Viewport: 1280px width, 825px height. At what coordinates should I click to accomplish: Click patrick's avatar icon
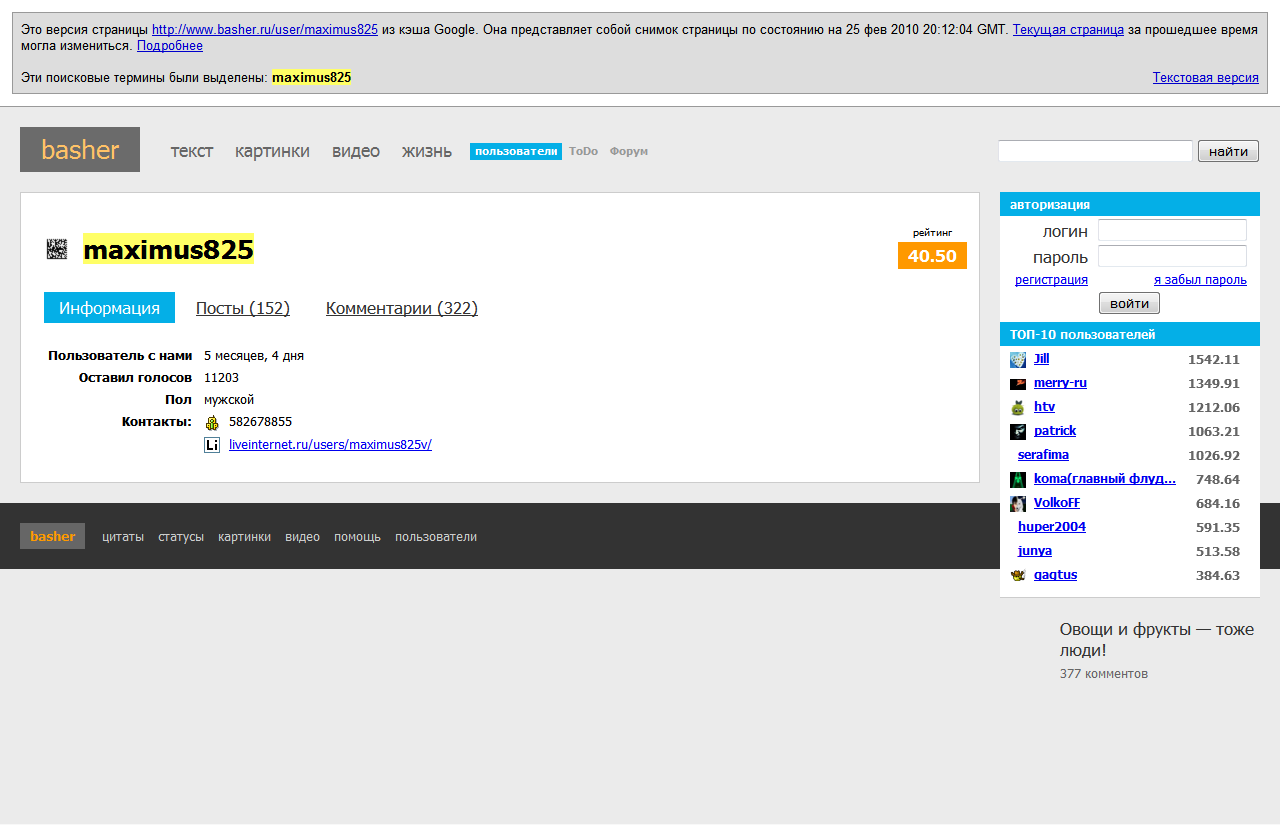(1018, 432)
